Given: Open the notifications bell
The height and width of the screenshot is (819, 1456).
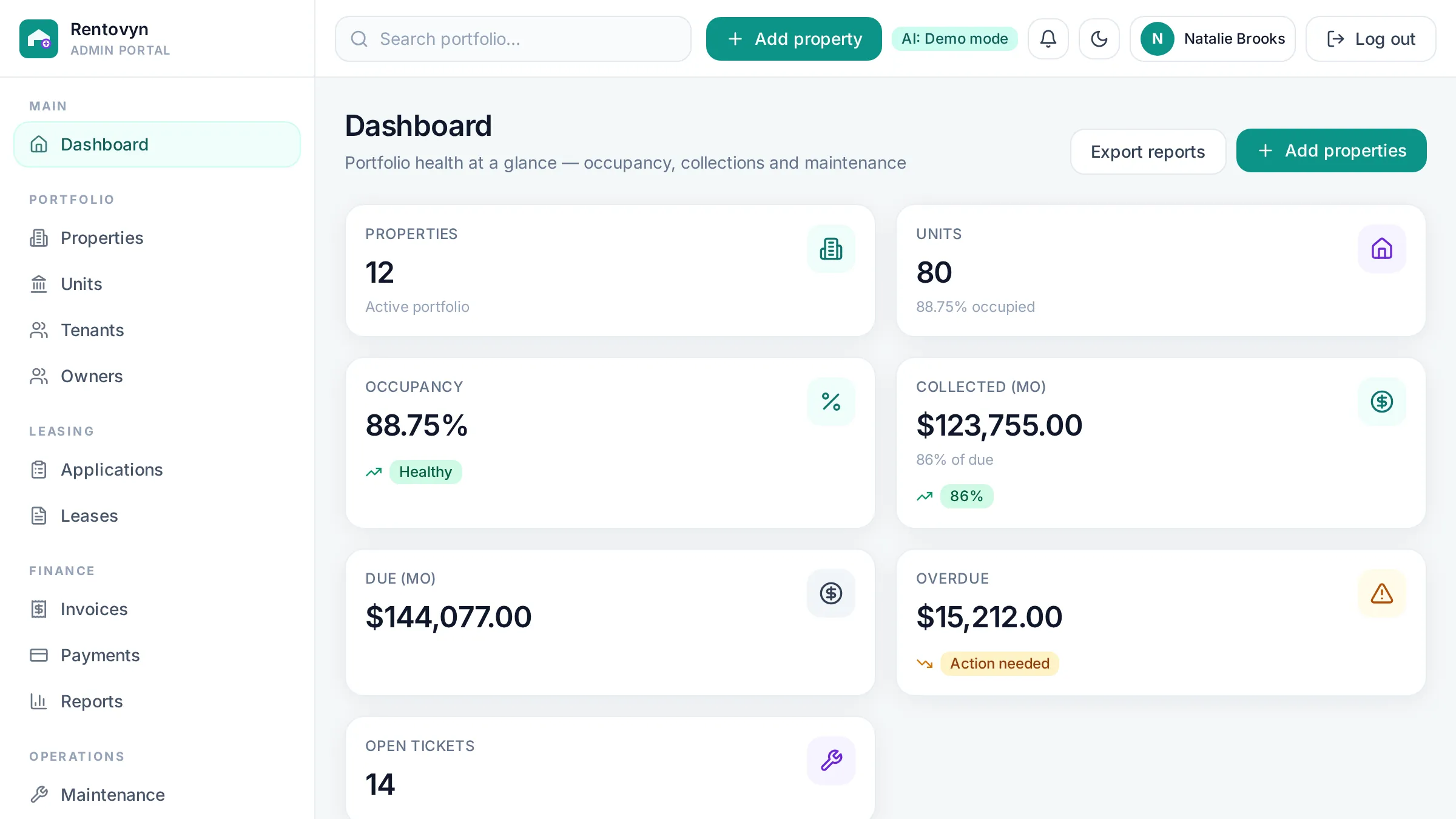Looking at the screenshot, I should pyautogui.click(x=1048, y=39).
